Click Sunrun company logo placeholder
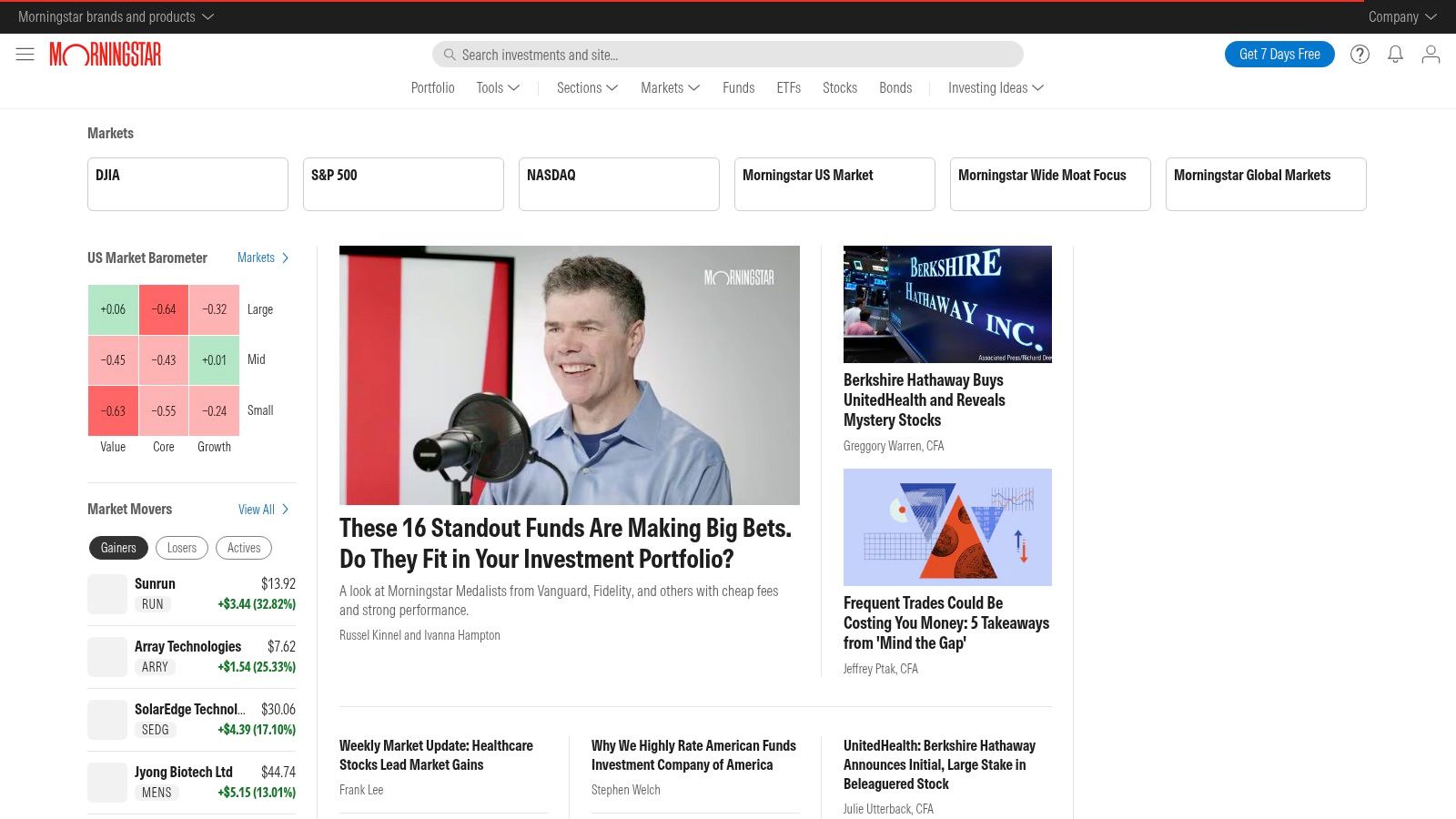The width and height of the screenshot is (1456, 819). 107,594
